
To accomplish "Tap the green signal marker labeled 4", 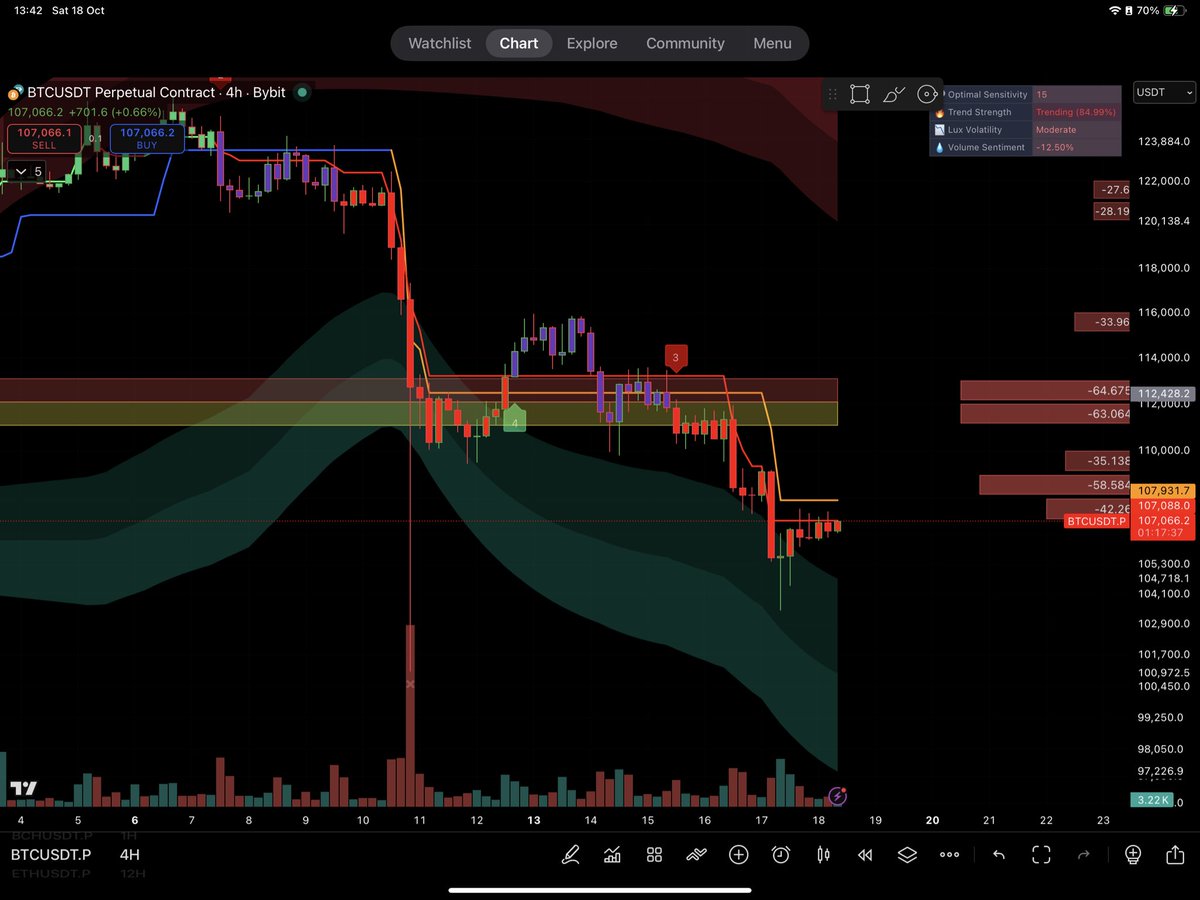I will [514, 420].
